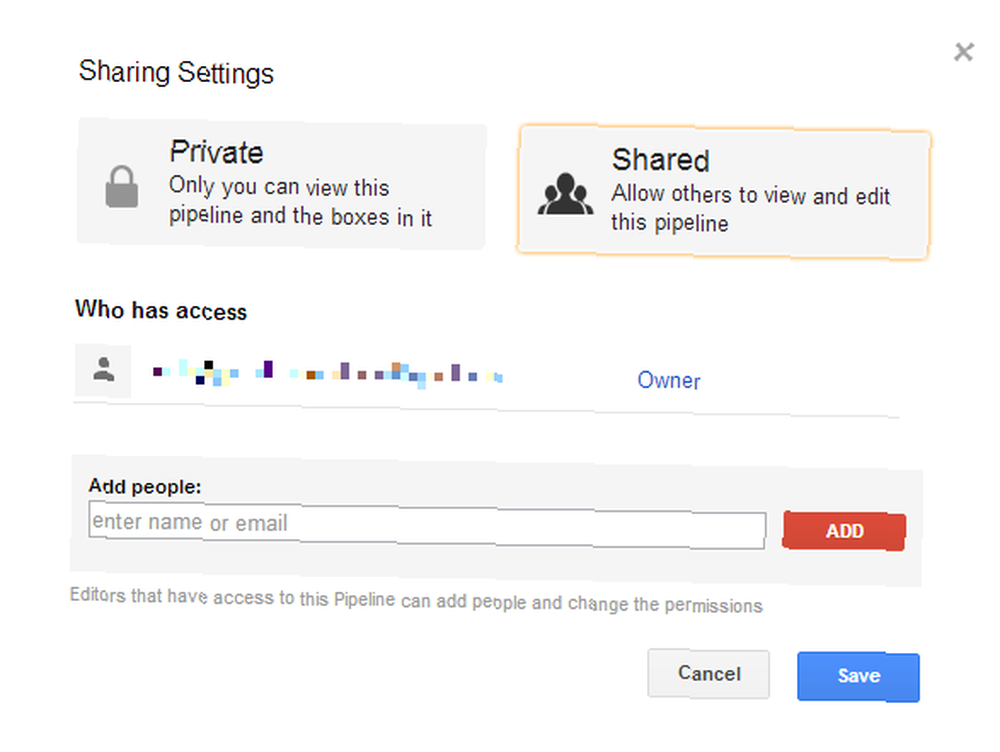Click the owner's person avatar icon

[x=103, y=370]
